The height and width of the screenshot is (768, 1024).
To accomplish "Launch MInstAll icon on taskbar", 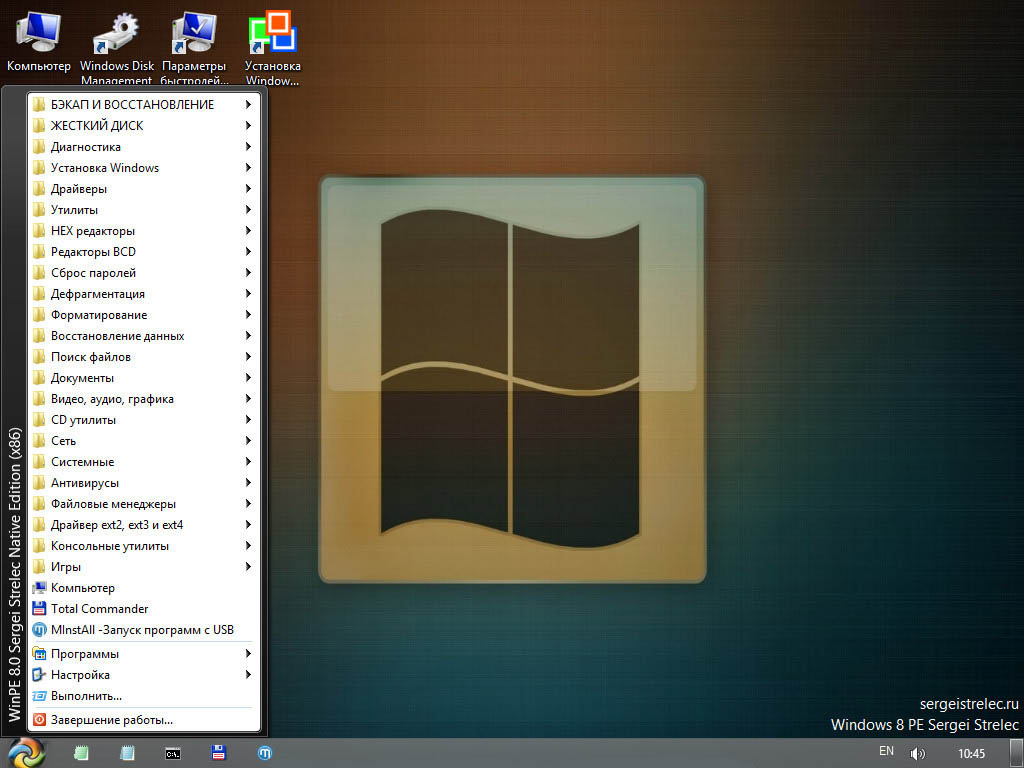I will (x=264, y=753).
